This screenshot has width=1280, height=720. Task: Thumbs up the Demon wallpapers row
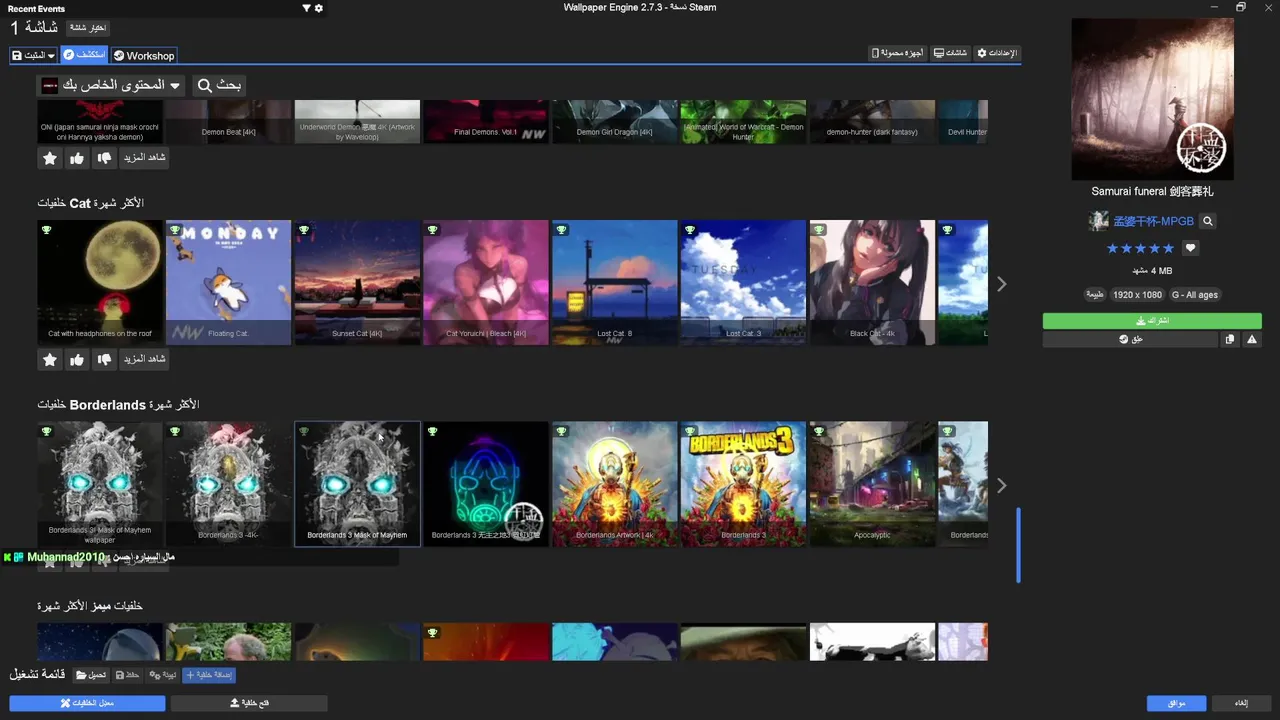(77, 158)
